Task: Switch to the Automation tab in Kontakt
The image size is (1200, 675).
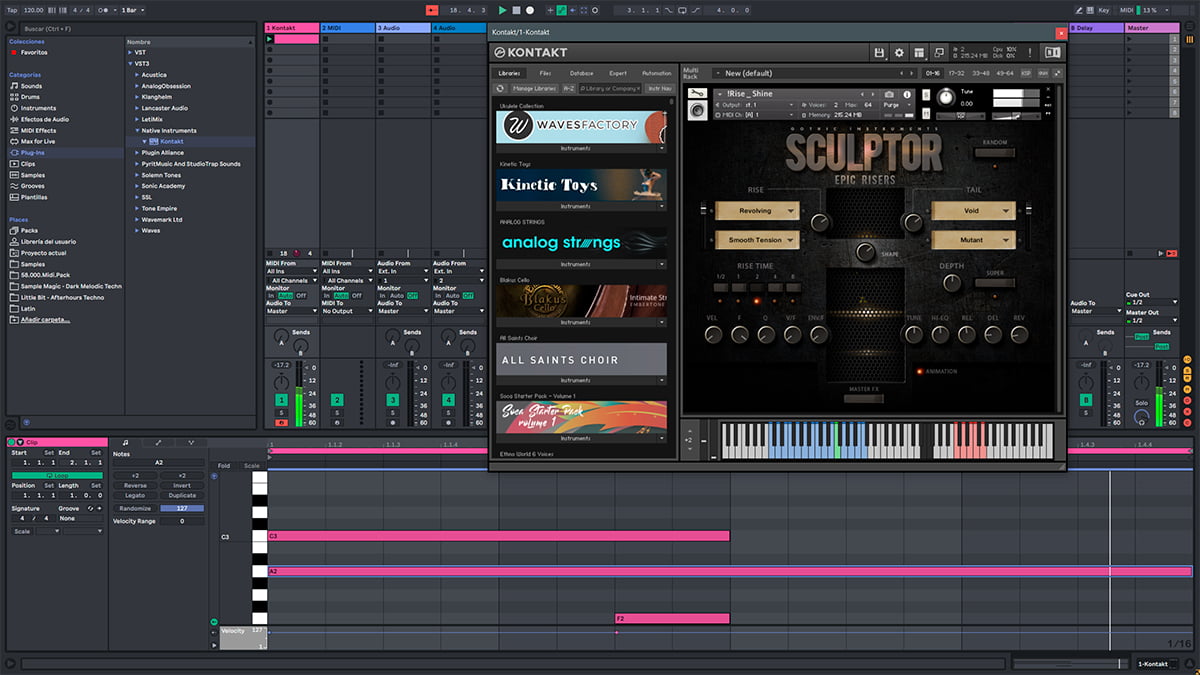Action: point(657,73)
